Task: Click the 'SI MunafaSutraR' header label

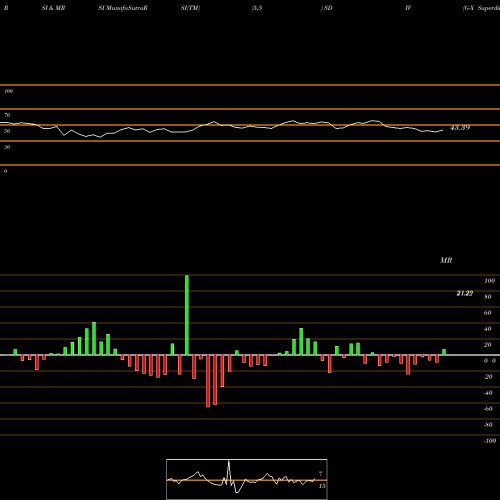Action: coord(123,8)
